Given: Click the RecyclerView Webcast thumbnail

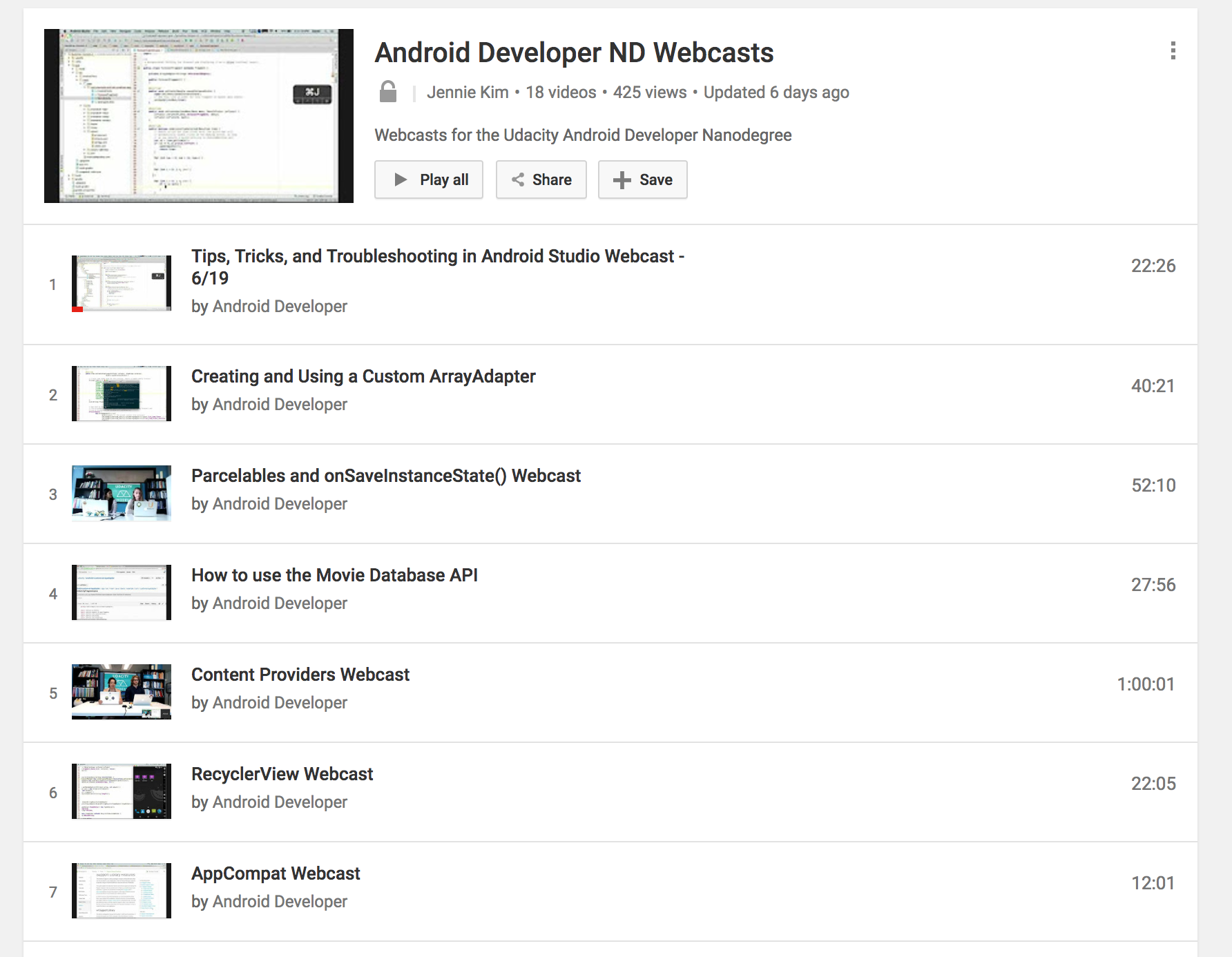Looking at the screenshot, I should (x=122, y=791).
